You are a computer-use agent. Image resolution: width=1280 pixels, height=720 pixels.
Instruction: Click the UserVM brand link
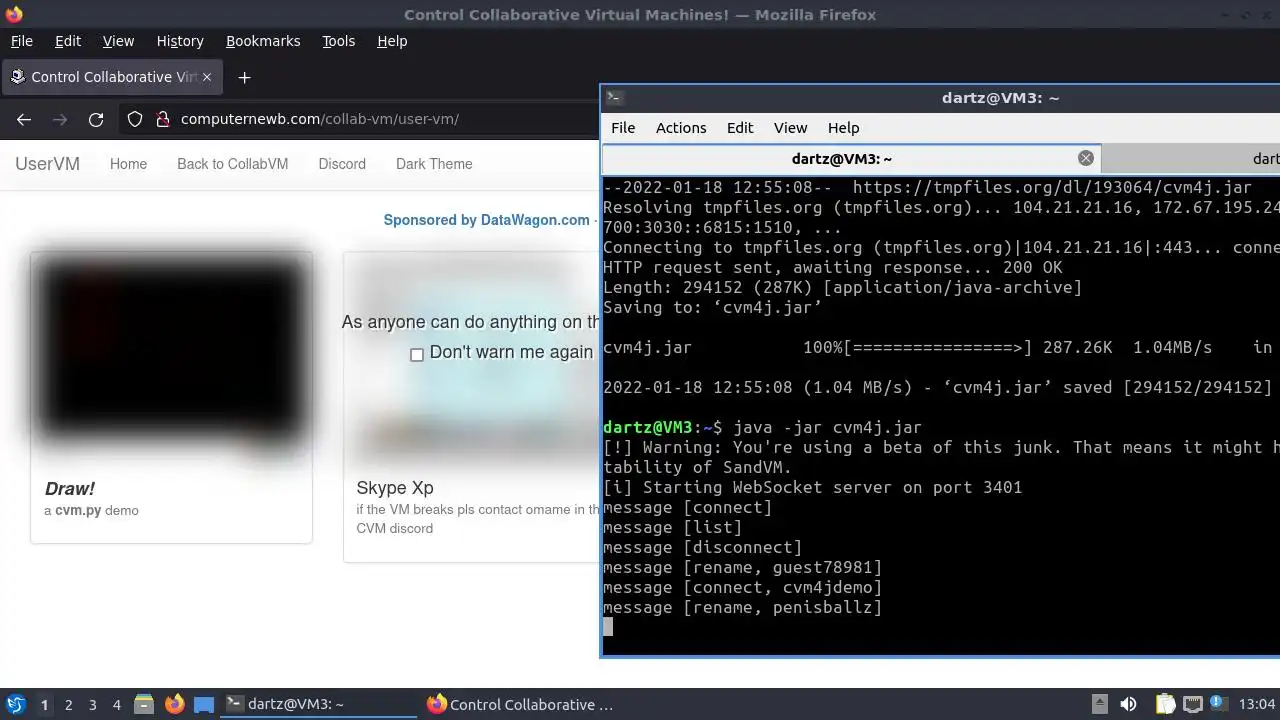pos(47,164)
